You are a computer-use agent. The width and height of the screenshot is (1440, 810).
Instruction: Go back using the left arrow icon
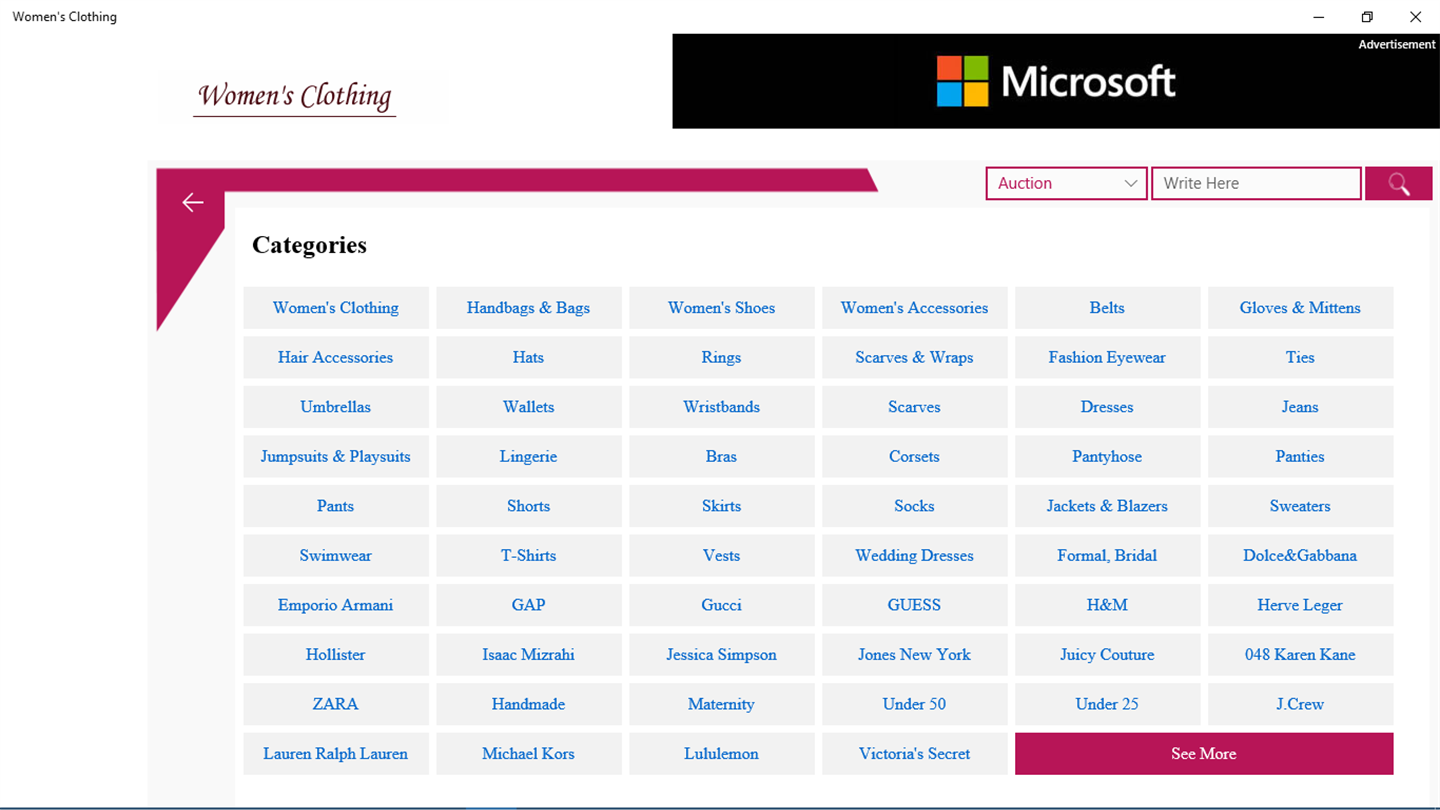pos(192,203)
